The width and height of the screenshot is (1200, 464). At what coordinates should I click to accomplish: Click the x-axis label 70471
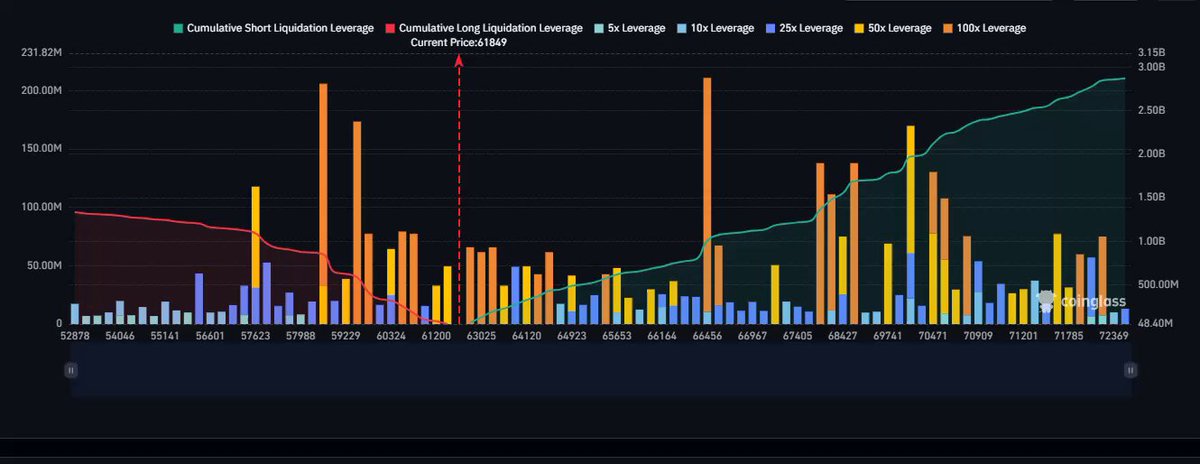click(933, 337)
